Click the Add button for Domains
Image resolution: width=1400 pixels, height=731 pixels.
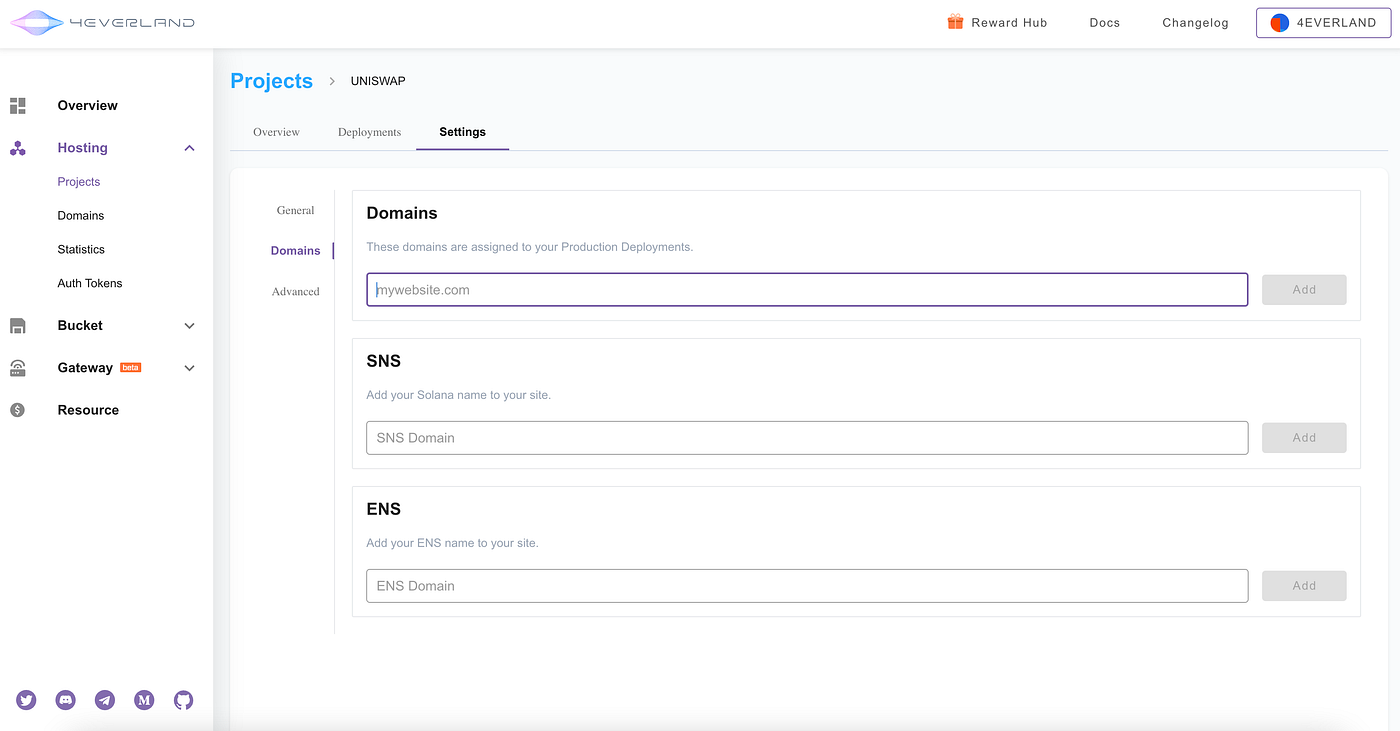1304,290
